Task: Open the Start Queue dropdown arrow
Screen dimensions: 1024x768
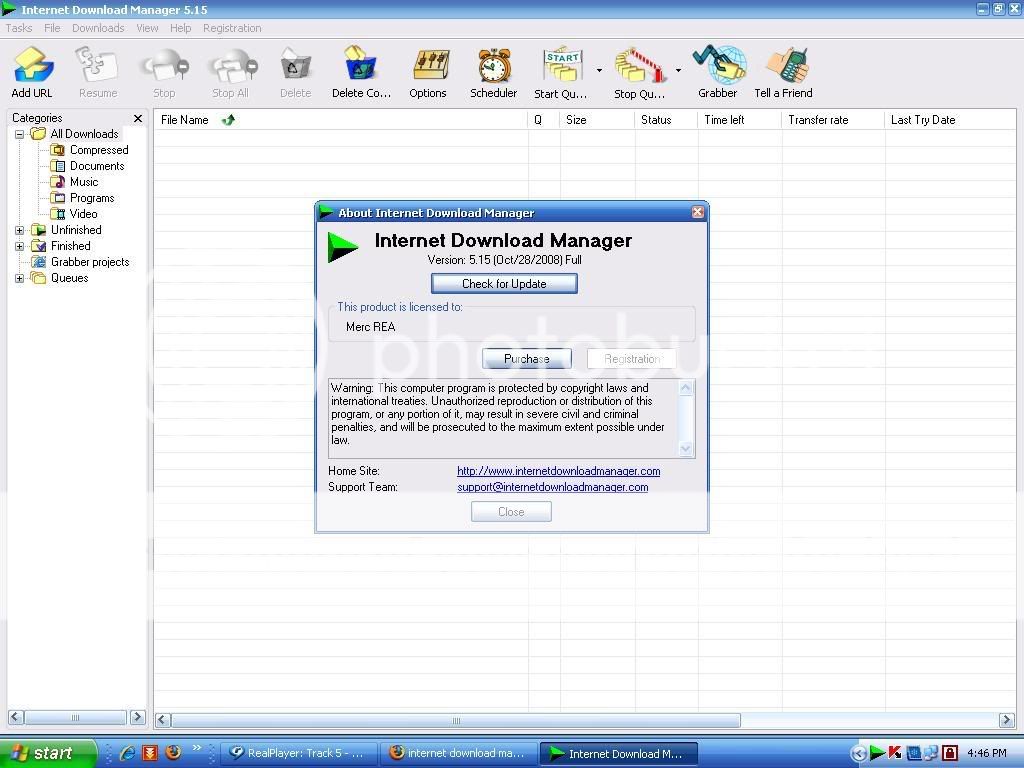Action: tap(599, 70)
